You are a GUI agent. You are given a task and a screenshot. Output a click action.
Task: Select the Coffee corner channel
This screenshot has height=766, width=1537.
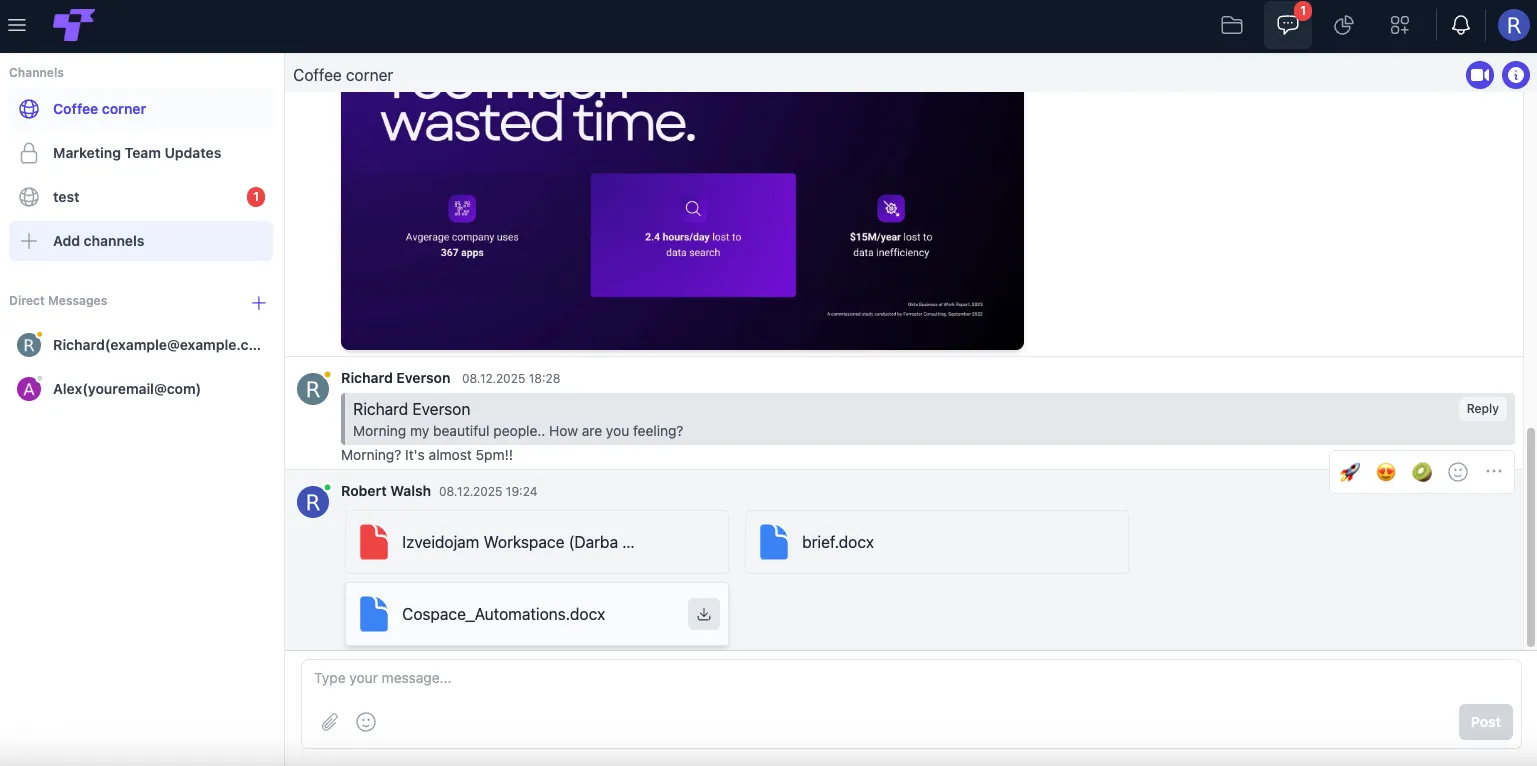(141, 109)
